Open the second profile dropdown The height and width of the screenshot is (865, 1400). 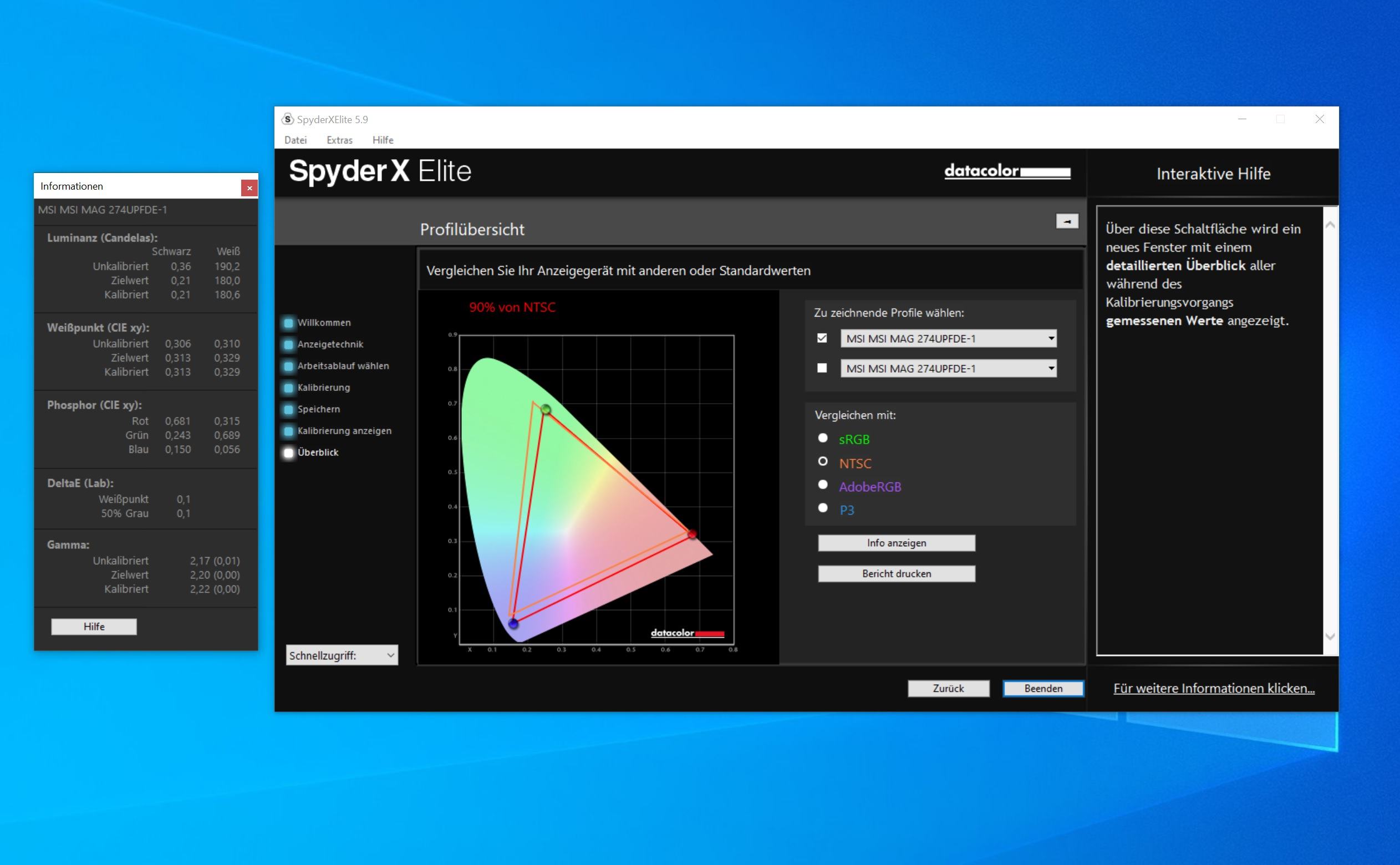coord(948,368)
